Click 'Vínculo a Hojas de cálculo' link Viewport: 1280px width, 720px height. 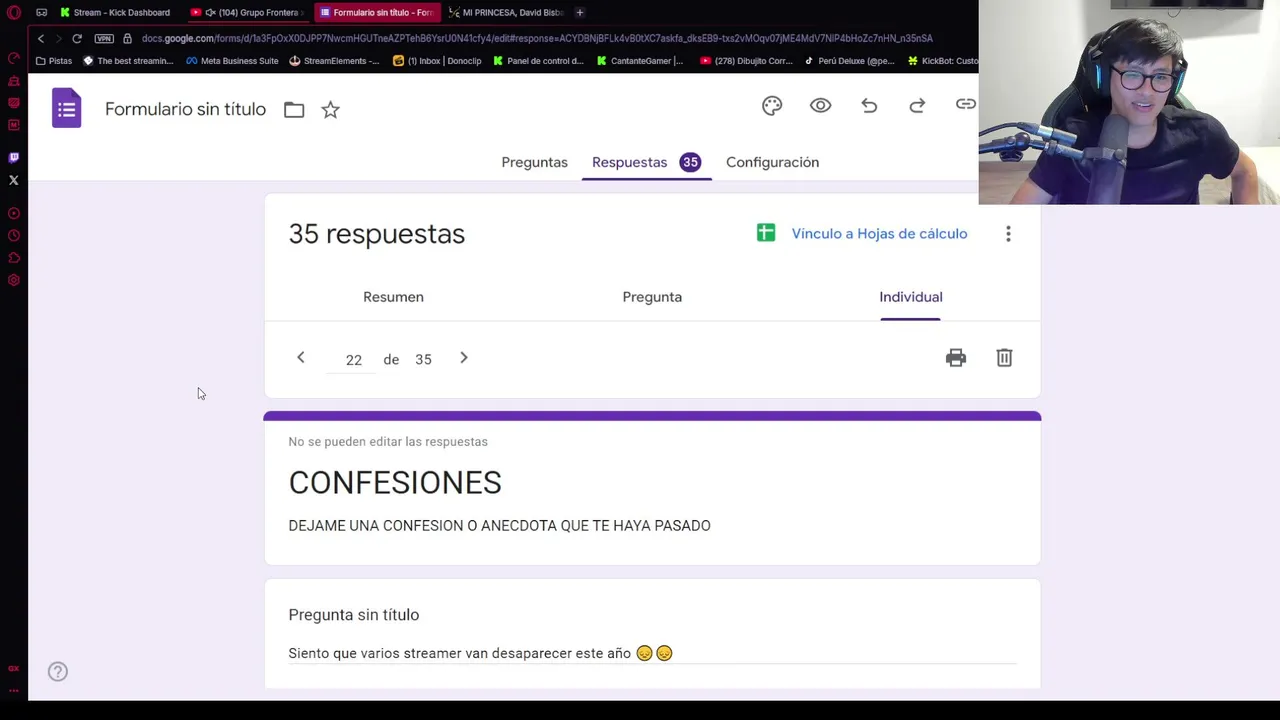click(x=879, y=233)
